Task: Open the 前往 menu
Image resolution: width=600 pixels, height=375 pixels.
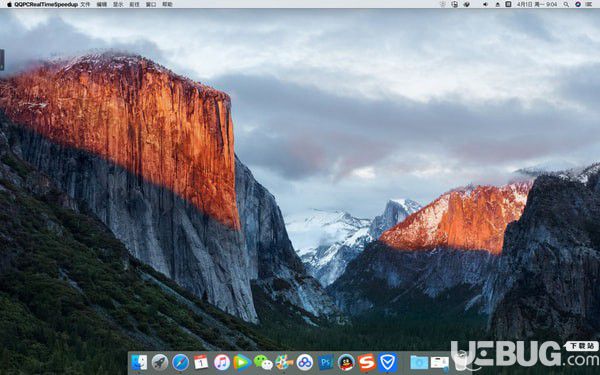Action: [x=134, y=4]
